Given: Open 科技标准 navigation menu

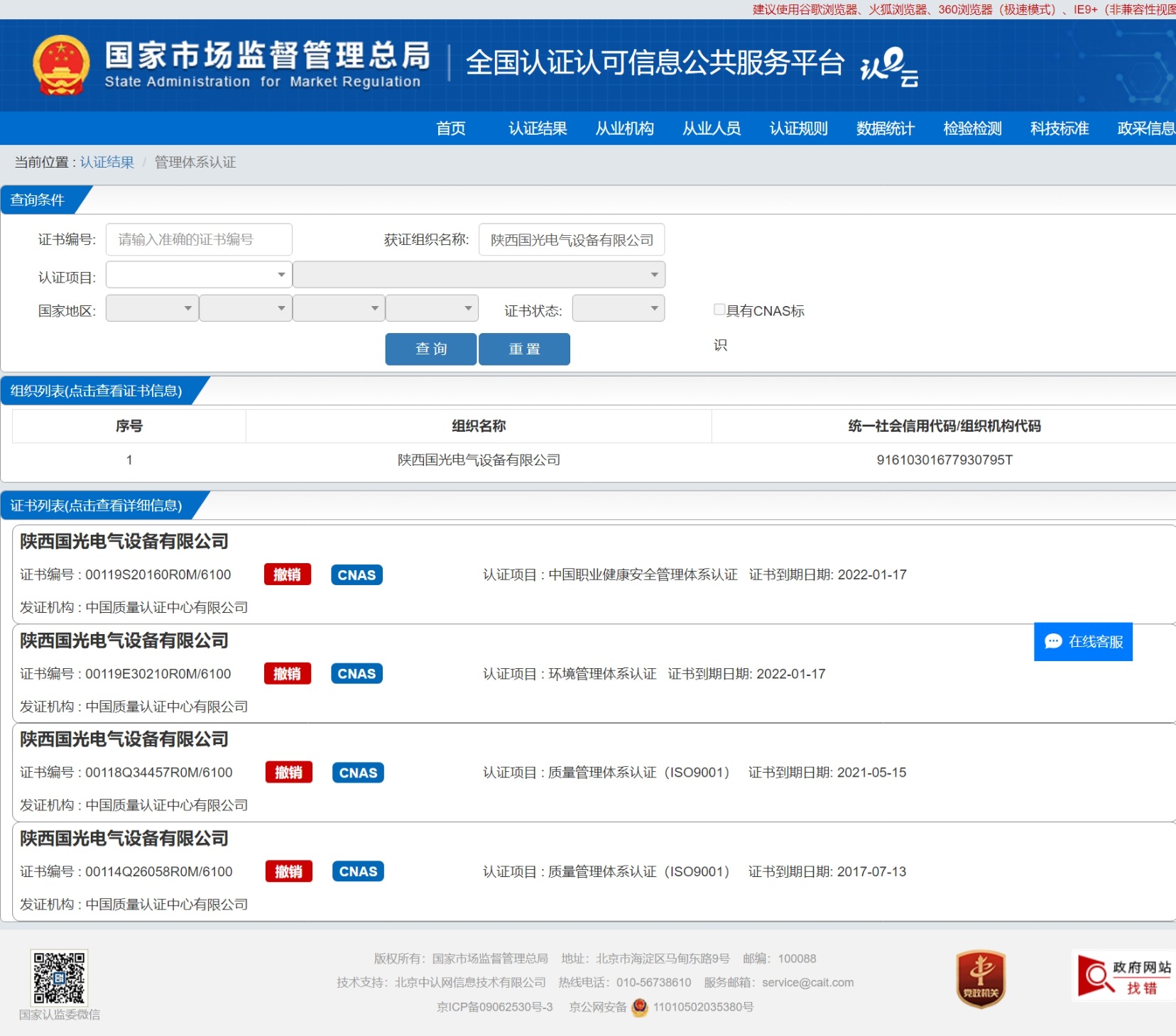Looking at the screenshot, I should [1060, 129].
